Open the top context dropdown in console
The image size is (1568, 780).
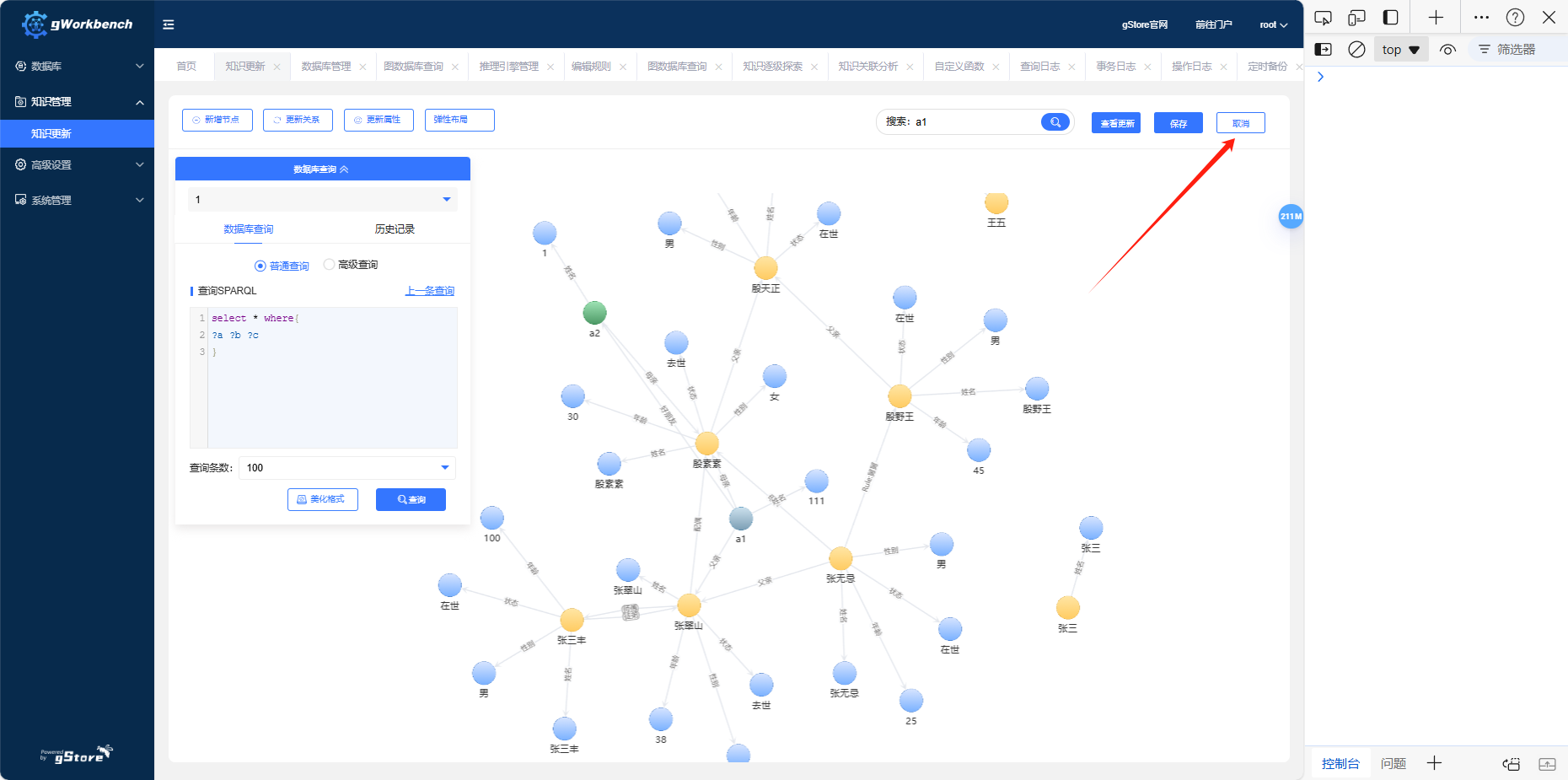[x=1400, y=50]
